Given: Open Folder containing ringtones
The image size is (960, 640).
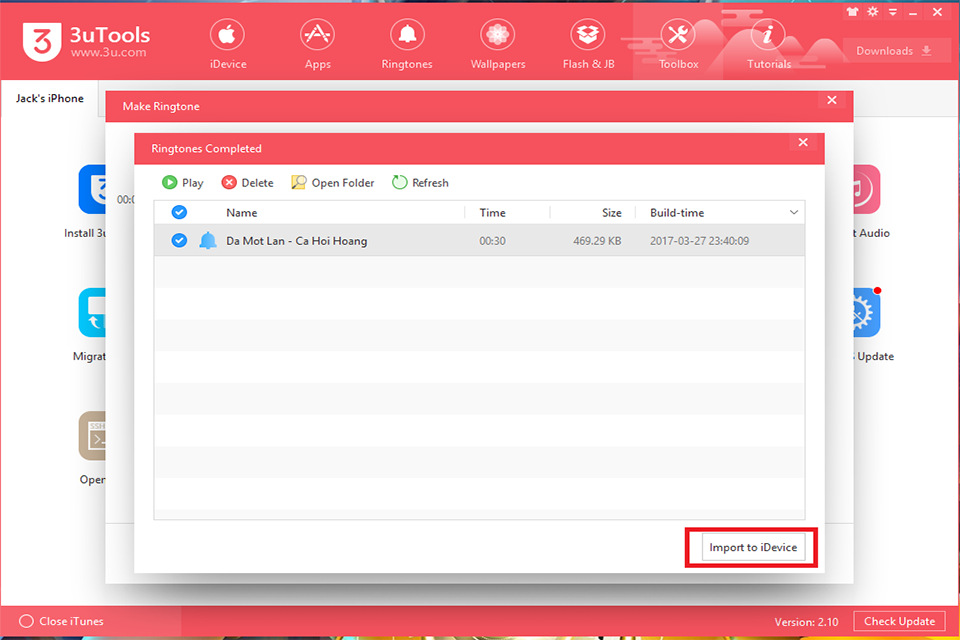Looking at the screenshot, I should point(332,183).
